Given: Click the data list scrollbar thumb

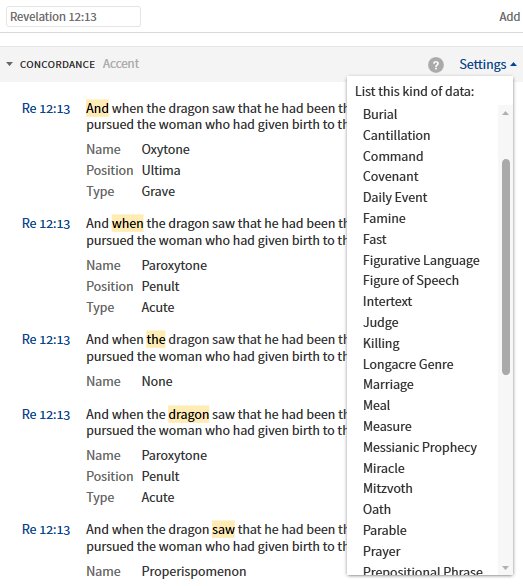Looking at the screenshot, I should (x=506, y=267).
